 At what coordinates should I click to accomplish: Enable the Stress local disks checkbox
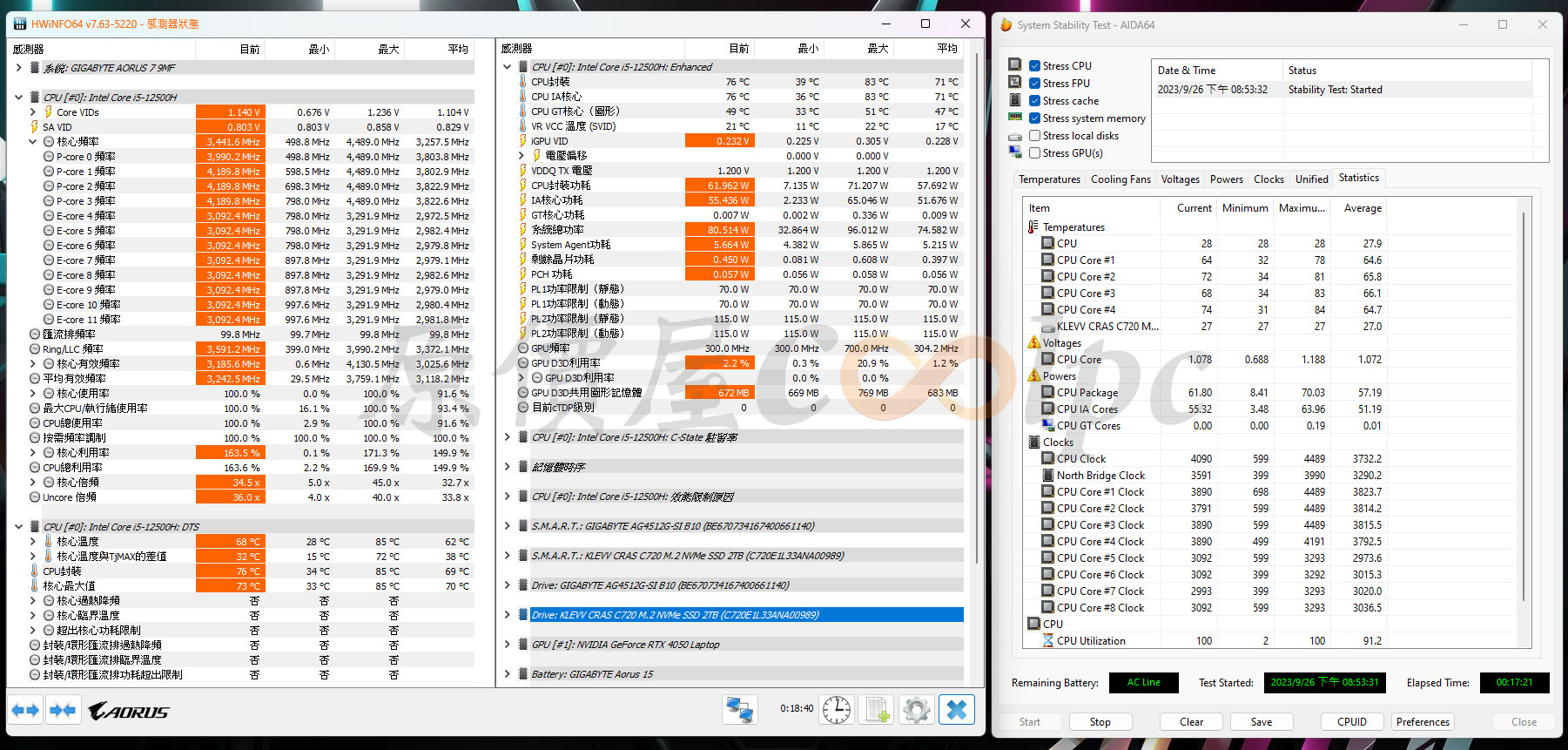[1034, 136]
